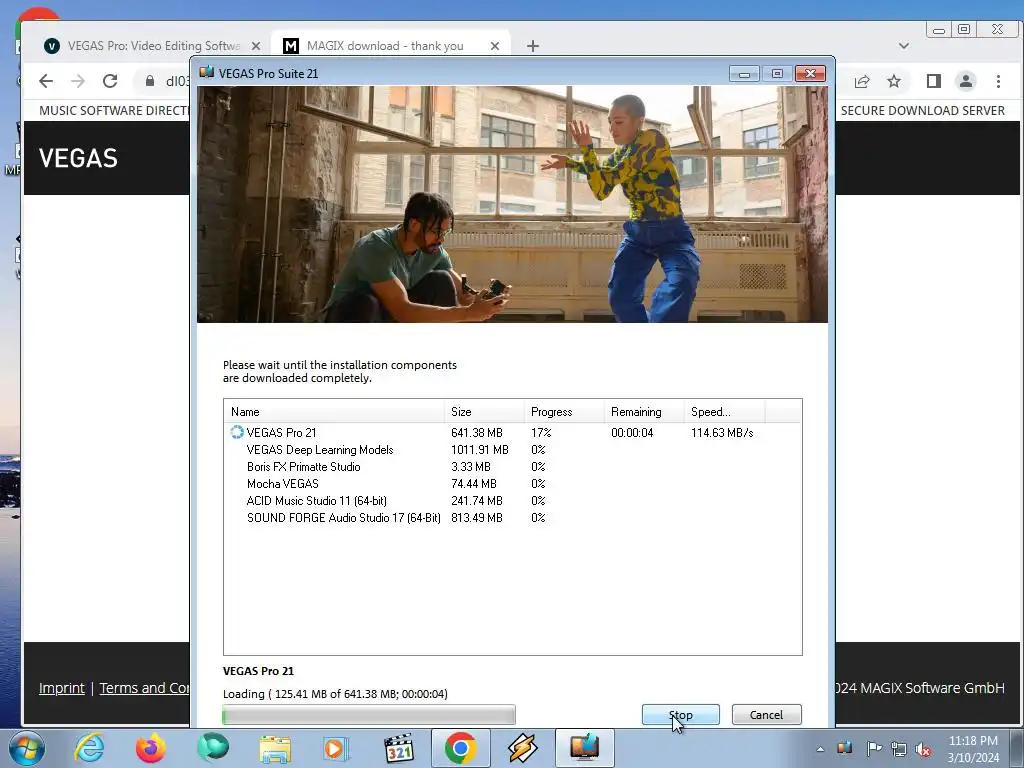
Task: Click the tray icon left of the flag
Action: pyautogui.click(x=845, y=748)
